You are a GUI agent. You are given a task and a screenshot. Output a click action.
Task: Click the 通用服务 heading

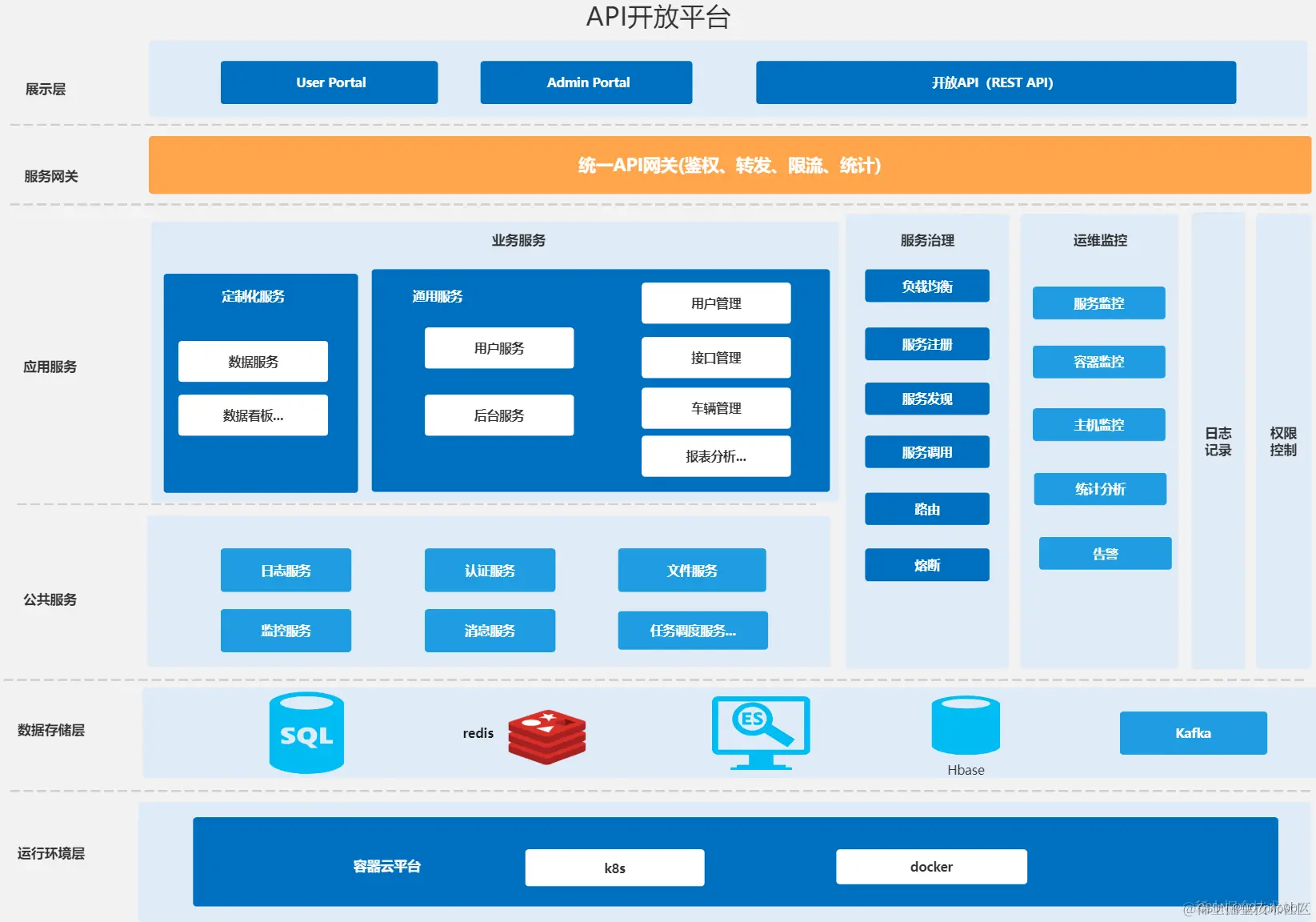click(x=438, y=296)
